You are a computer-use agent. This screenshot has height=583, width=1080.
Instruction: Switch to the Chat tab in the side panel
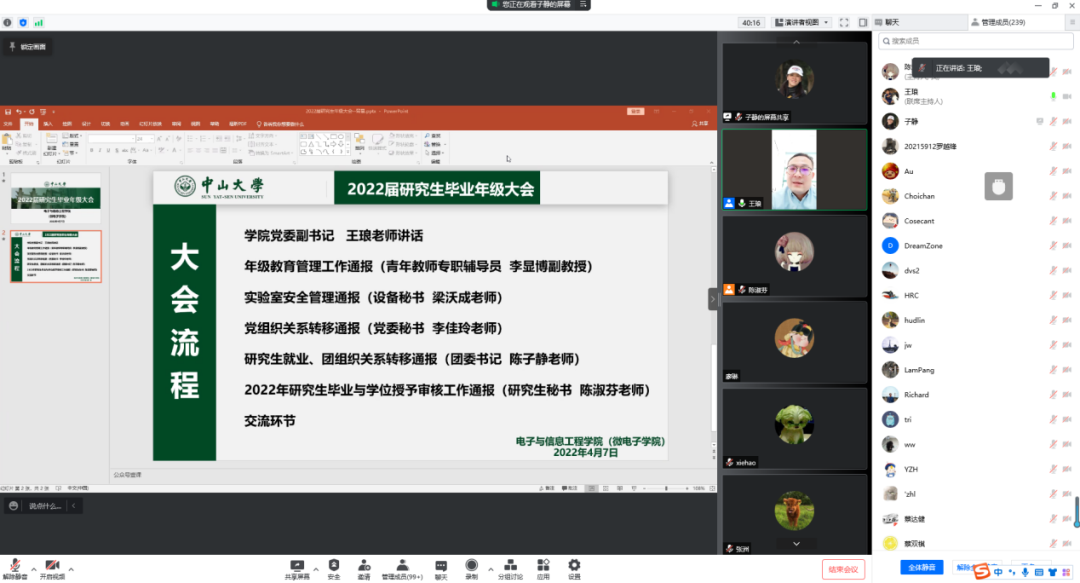click(888, 22)
